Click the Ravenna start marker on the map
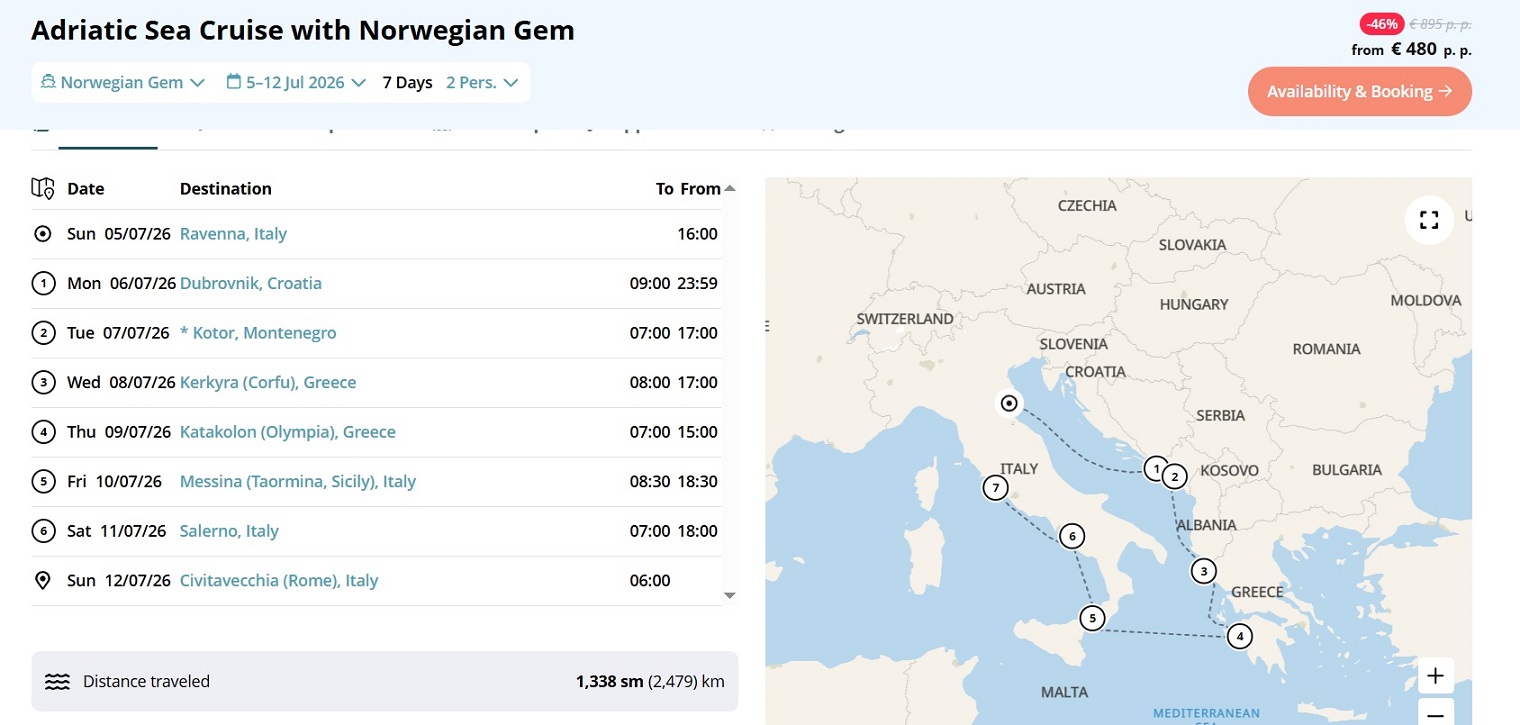Viewport: 1520px width, 725px height. point(1010,403)
